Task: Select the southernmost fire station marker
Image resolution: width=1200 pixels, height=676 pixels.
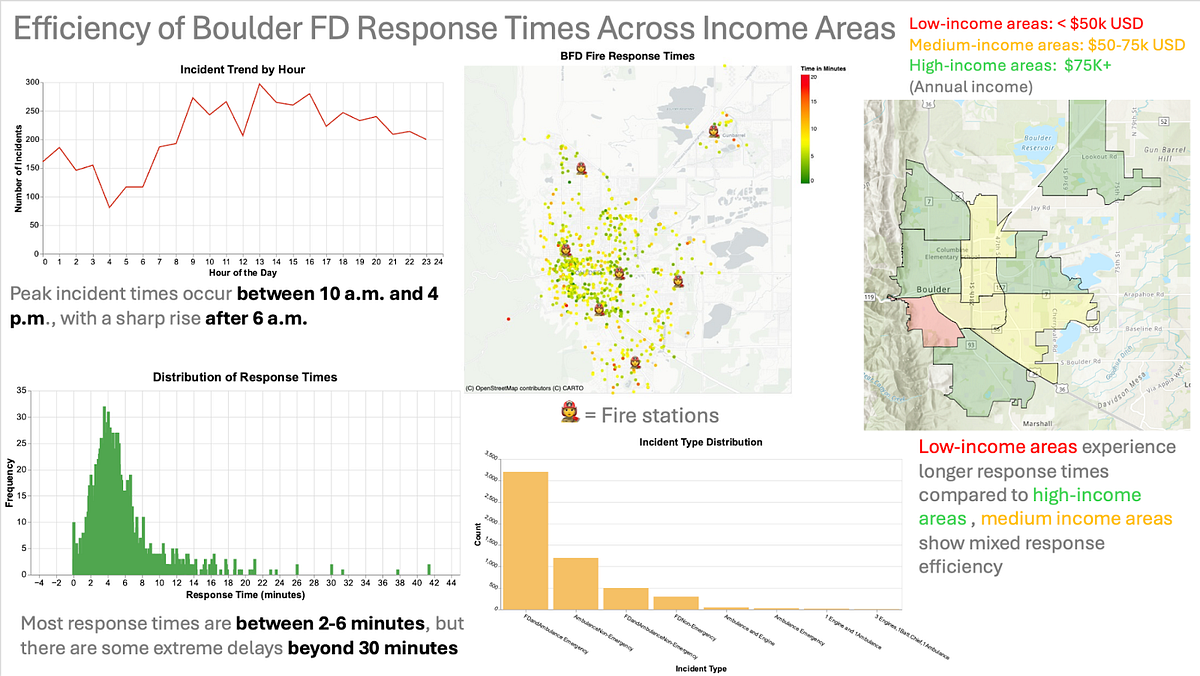Action: pos(635,362)
